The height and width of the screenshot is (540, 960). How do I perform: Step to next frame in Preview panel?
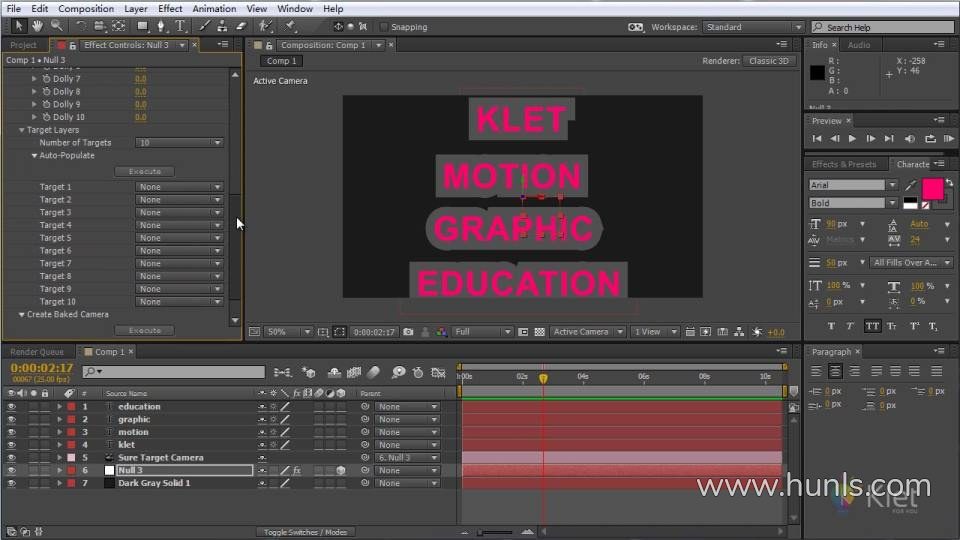coord(870,139)
